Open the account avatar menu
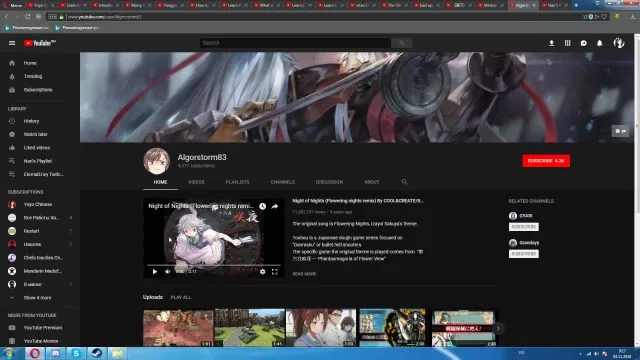The width and height of the screenshot is (640, 360). pos(619,43)
